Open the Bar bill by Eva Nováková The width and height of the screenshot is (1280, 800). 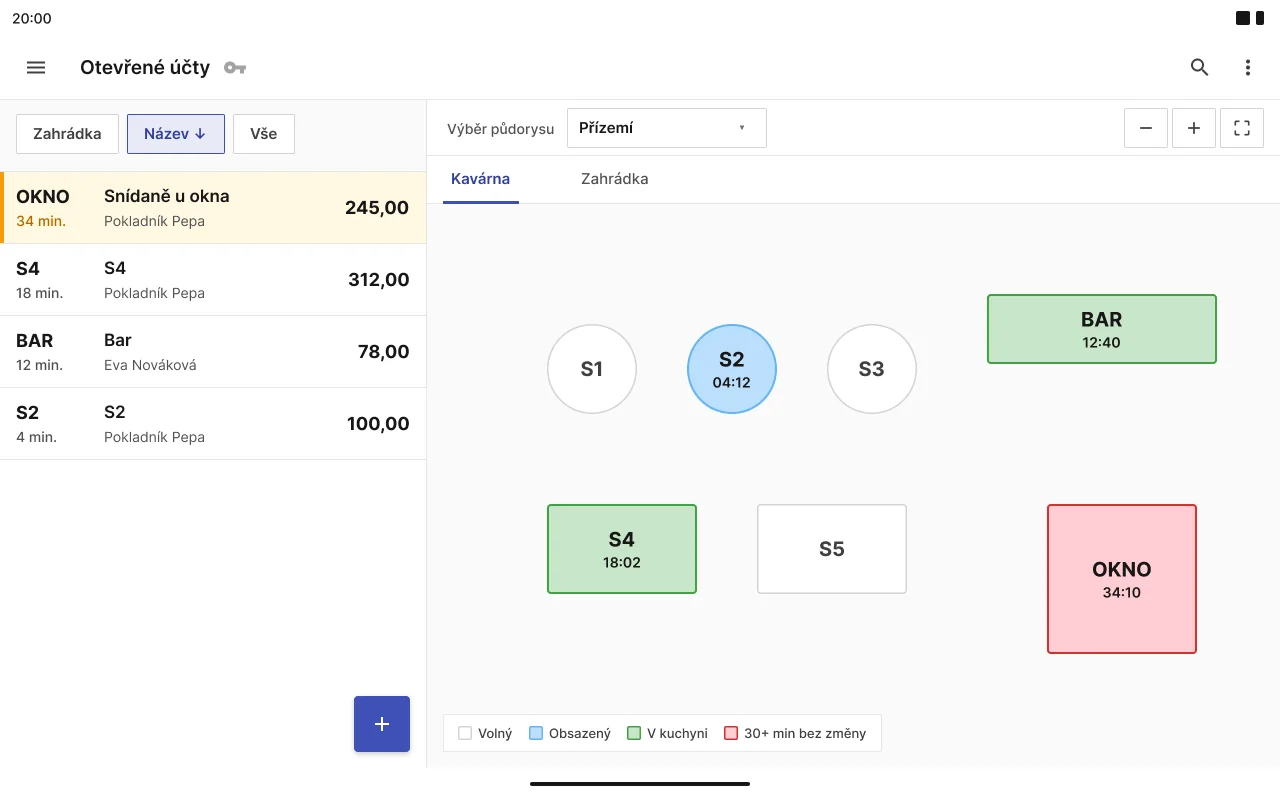click(213, 352)
